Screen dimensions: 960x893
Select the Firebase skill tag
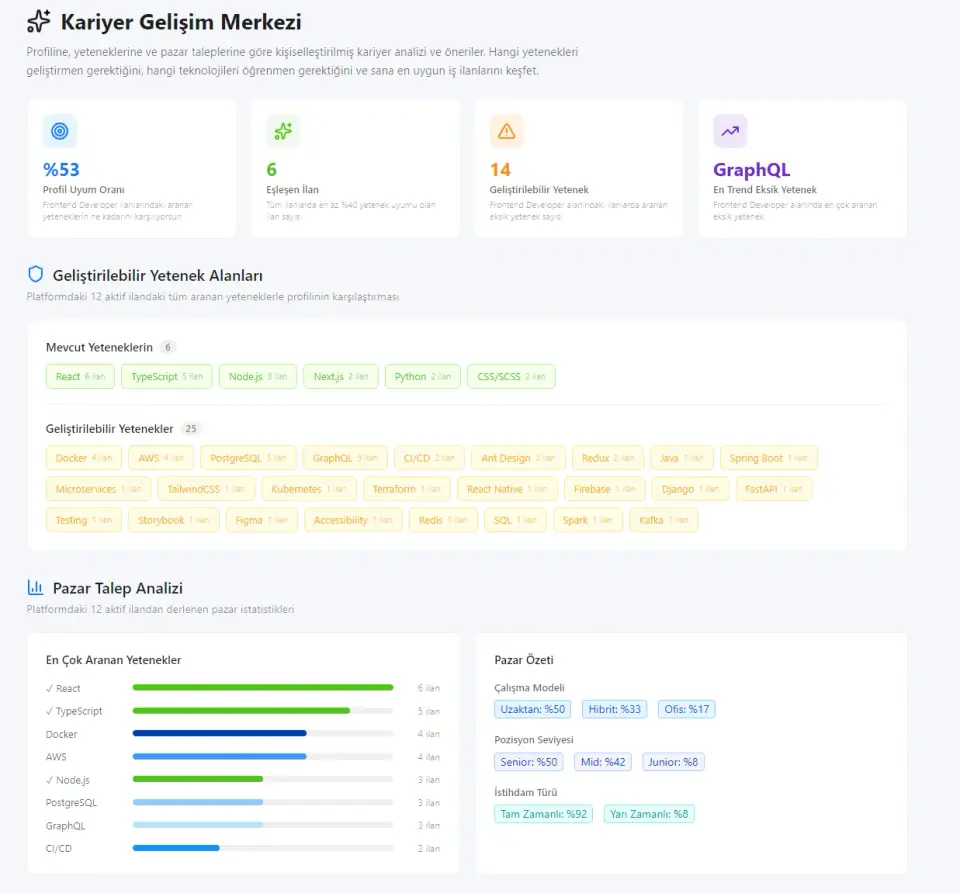[605, 489]
